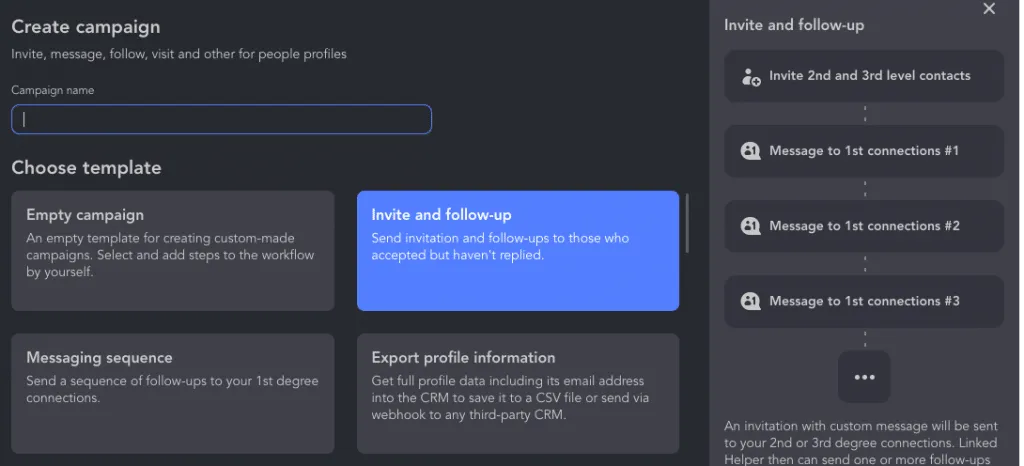Click the Invite and follow-up panel heading
The width and height of the screenshot is (1024, 466).
(x=793, y=25)
